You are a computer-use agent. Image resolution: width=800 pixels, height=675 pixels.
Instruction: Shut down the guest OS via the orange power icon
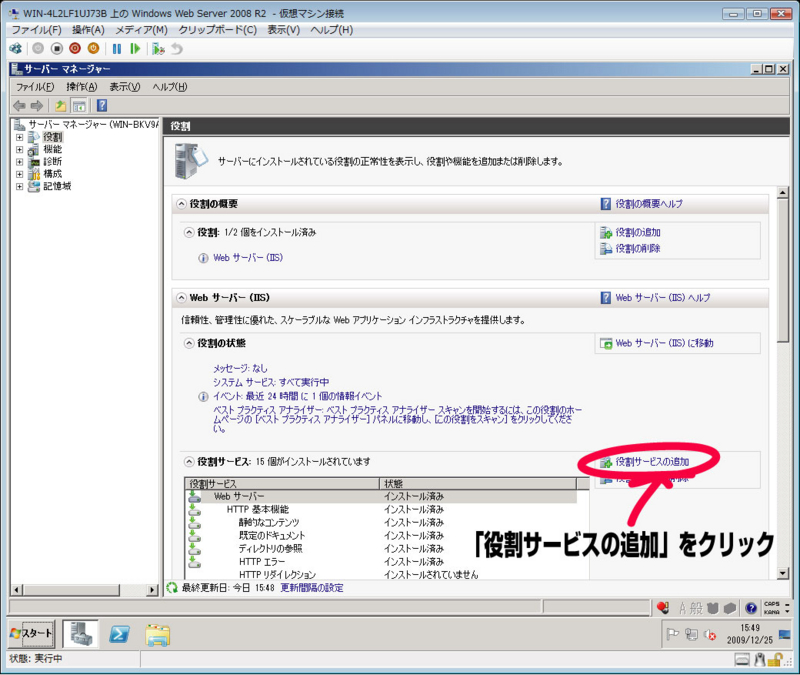pyautogui.click(x=92, y=50)
